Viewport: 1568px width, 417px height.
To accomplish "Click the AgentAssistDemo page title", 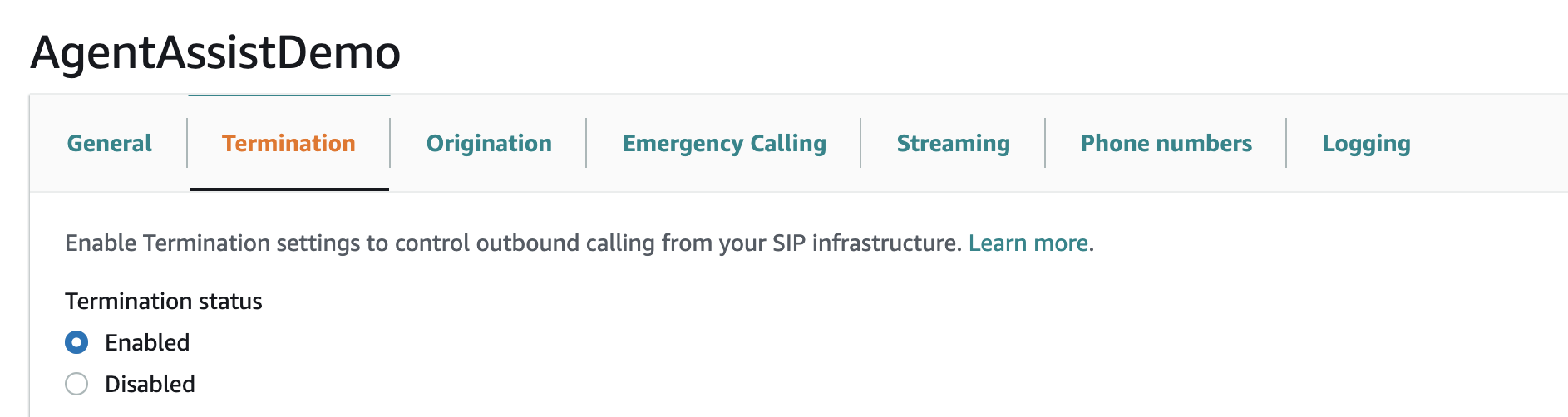I will 215,52.
